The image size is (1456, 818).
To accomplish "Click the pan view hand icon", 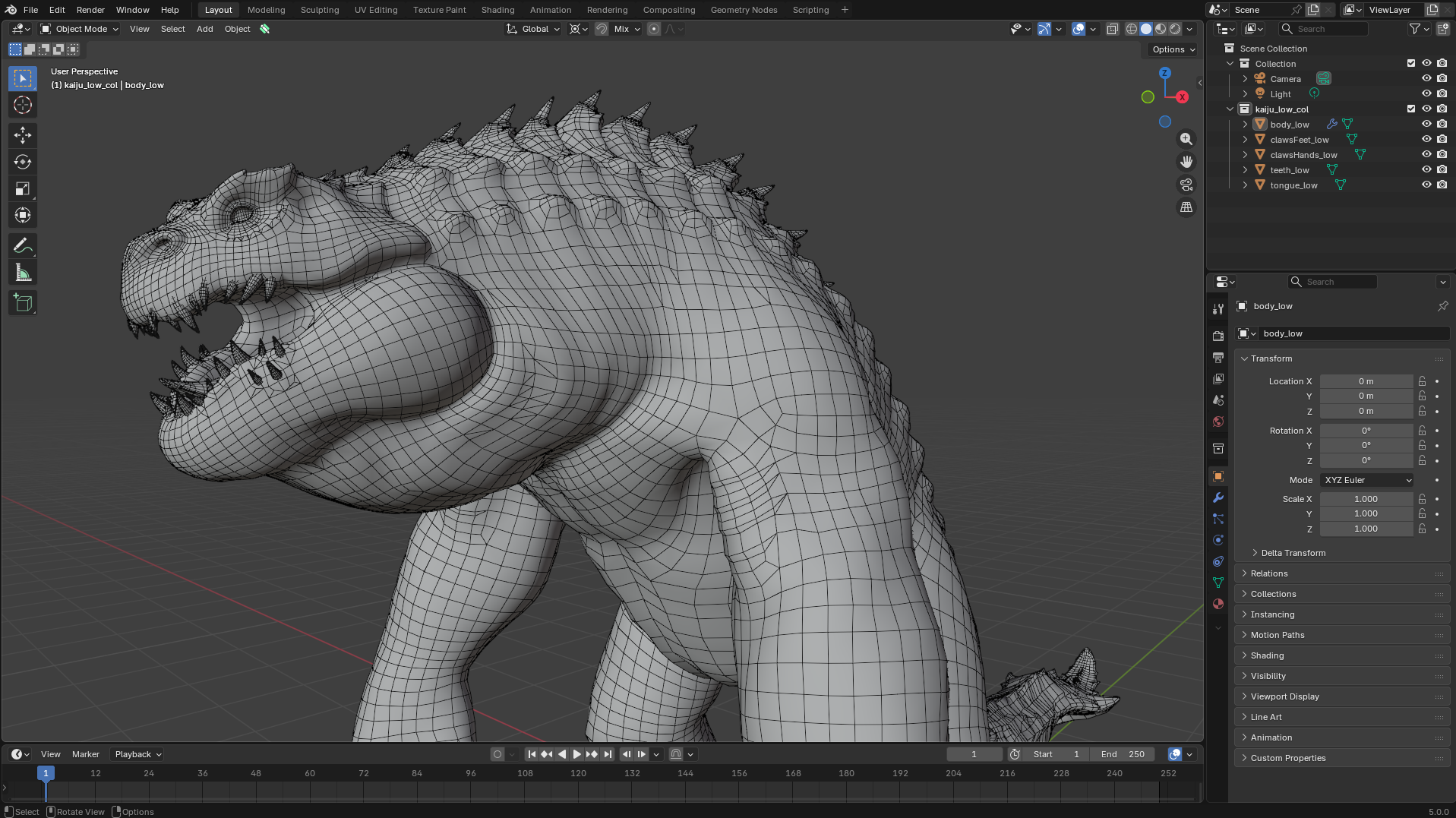I will [x=1186, y=162].
